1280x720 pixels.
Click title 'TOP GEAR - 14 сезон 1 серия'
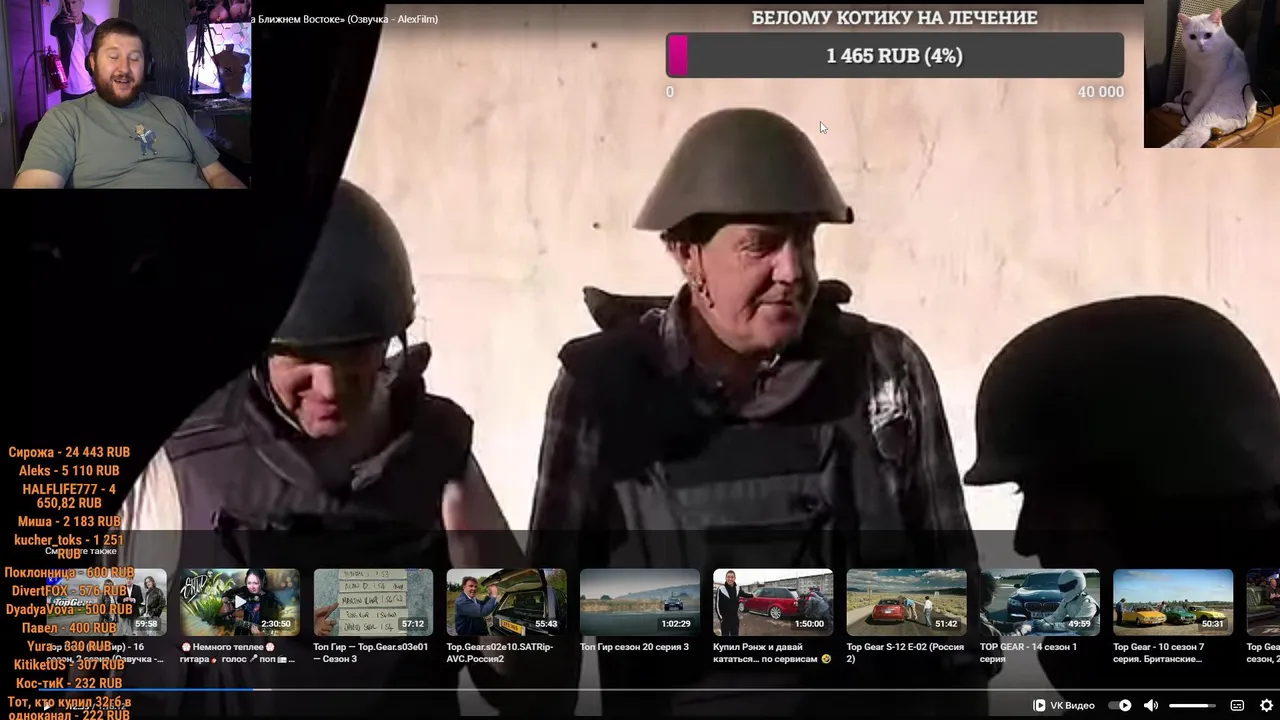click(1028, 653)
